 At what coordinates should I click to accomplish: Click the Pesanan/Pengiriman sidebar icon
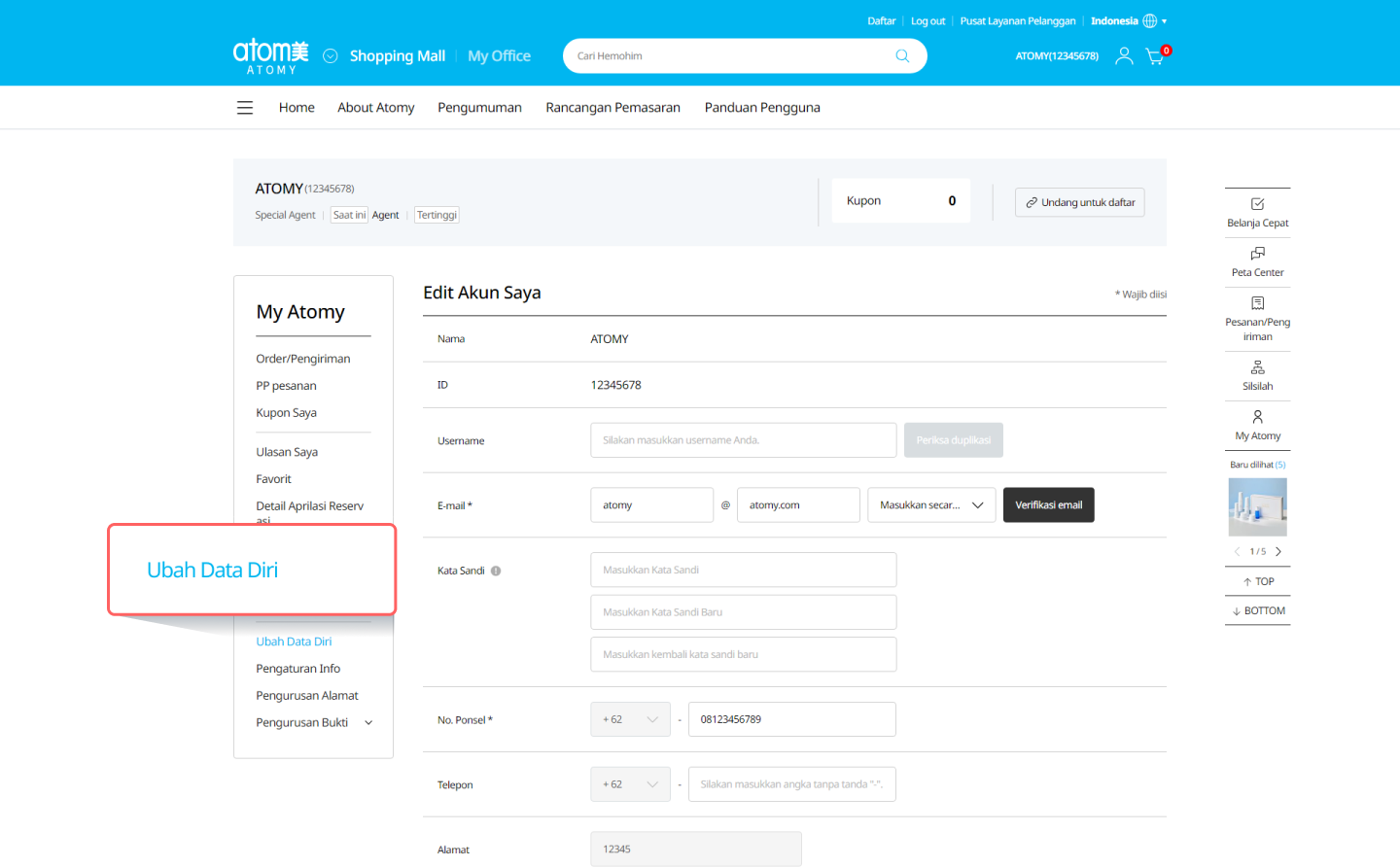tap(1257, 303)
